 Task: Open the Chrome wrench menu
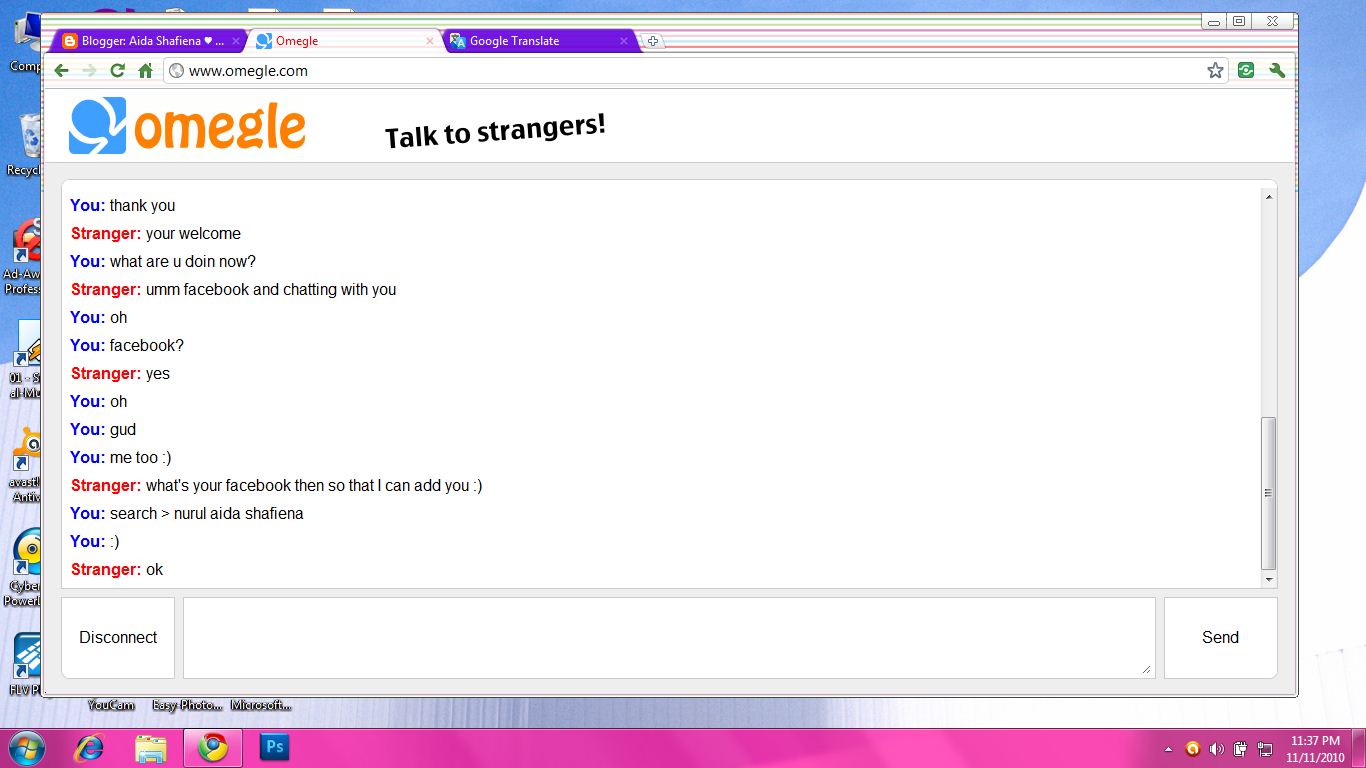[1277, 70]
